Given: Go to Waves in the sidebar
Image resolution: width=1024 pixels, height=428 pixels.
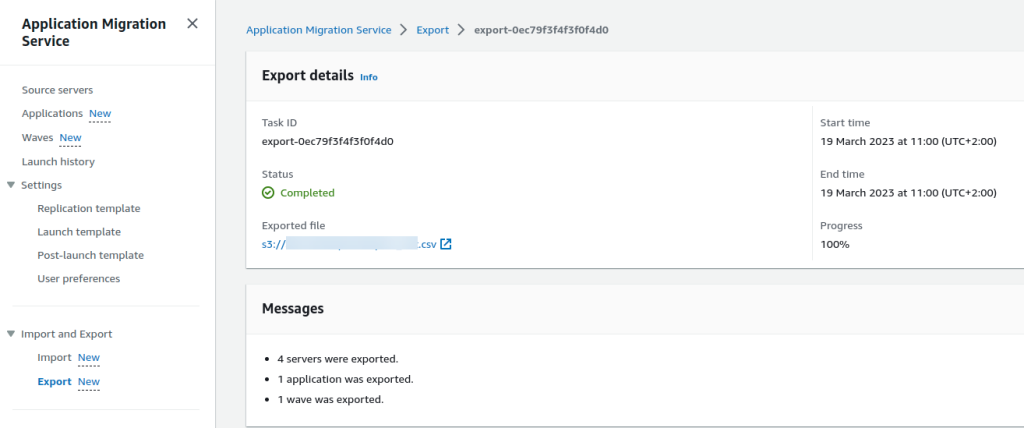Looking at the screenshot, I should pyautogui.click(x=37, y=138).
